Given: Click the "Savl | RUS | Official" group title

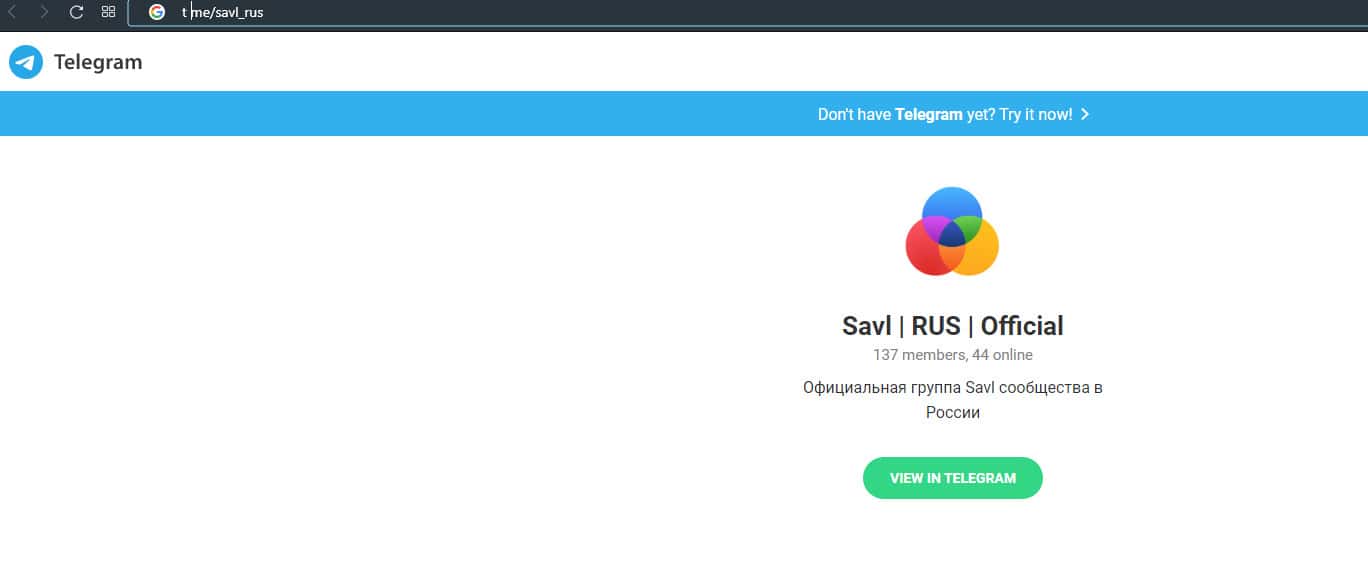Looking at the screenshot, I should 953,326.
